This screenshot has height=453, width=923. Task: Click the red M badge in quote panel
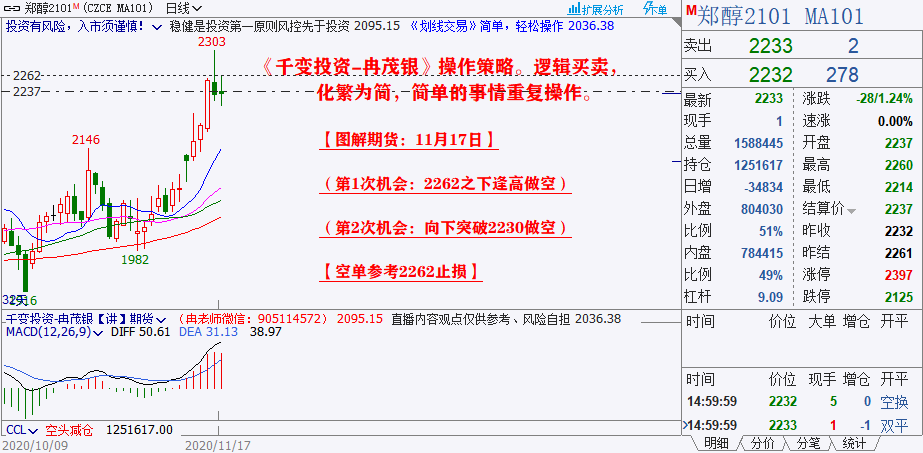689,10
